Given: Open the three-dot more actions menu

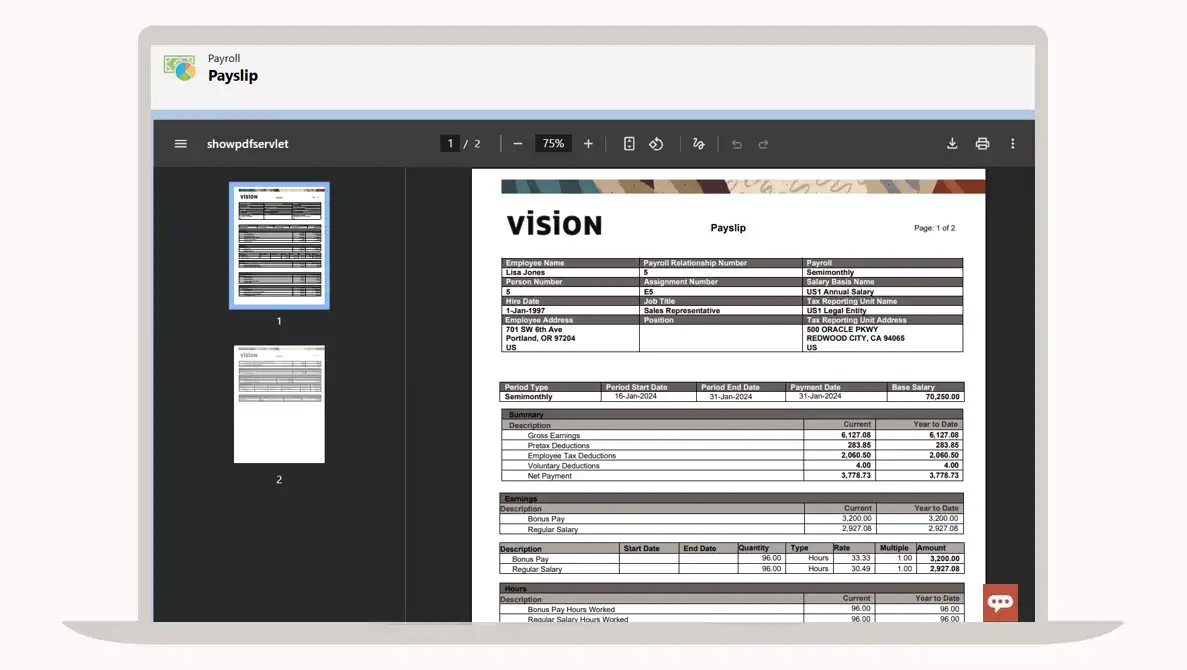Looking at the screenshot, I should (1012, 144).
